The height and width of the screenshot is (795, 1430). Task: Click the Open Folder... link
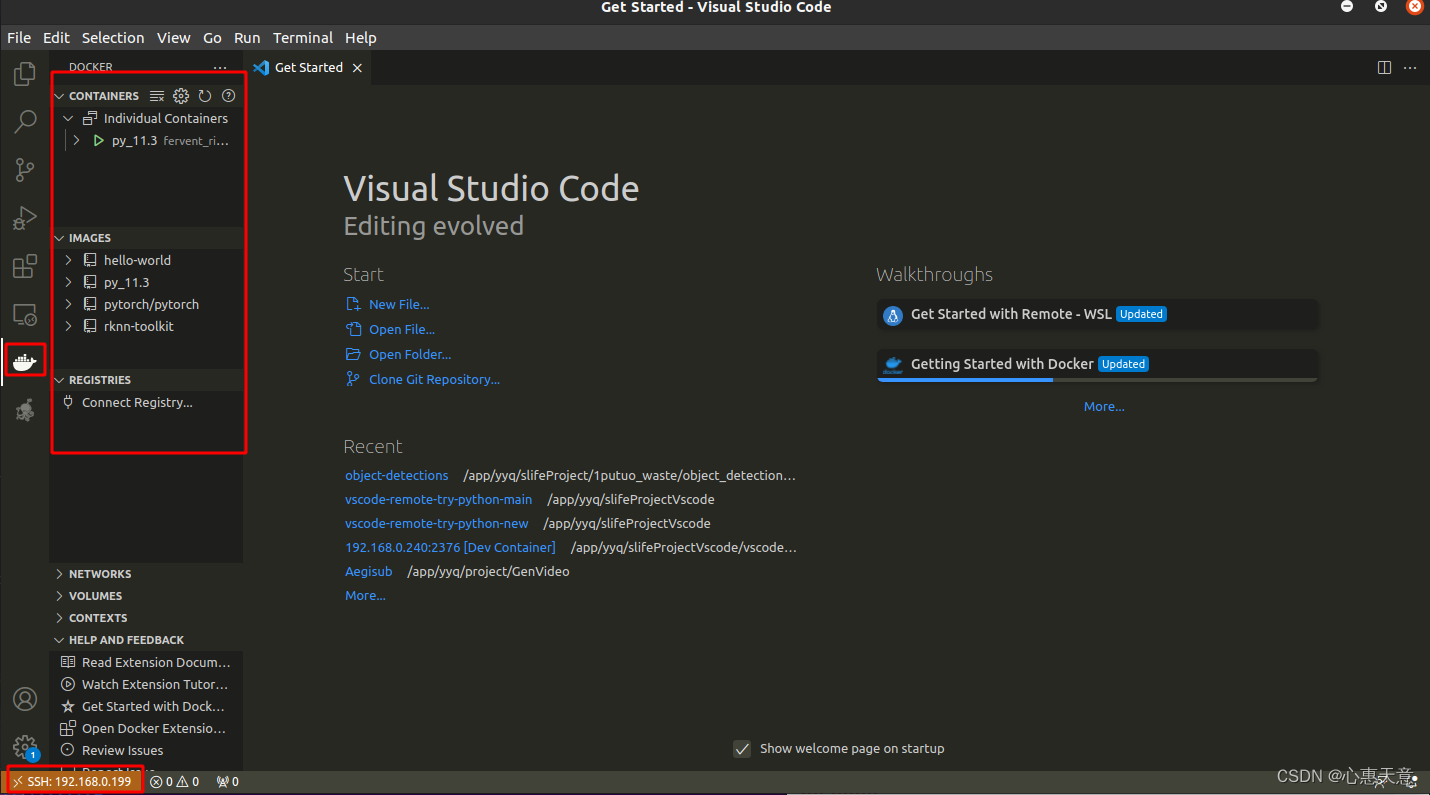(x=410, y=354)
